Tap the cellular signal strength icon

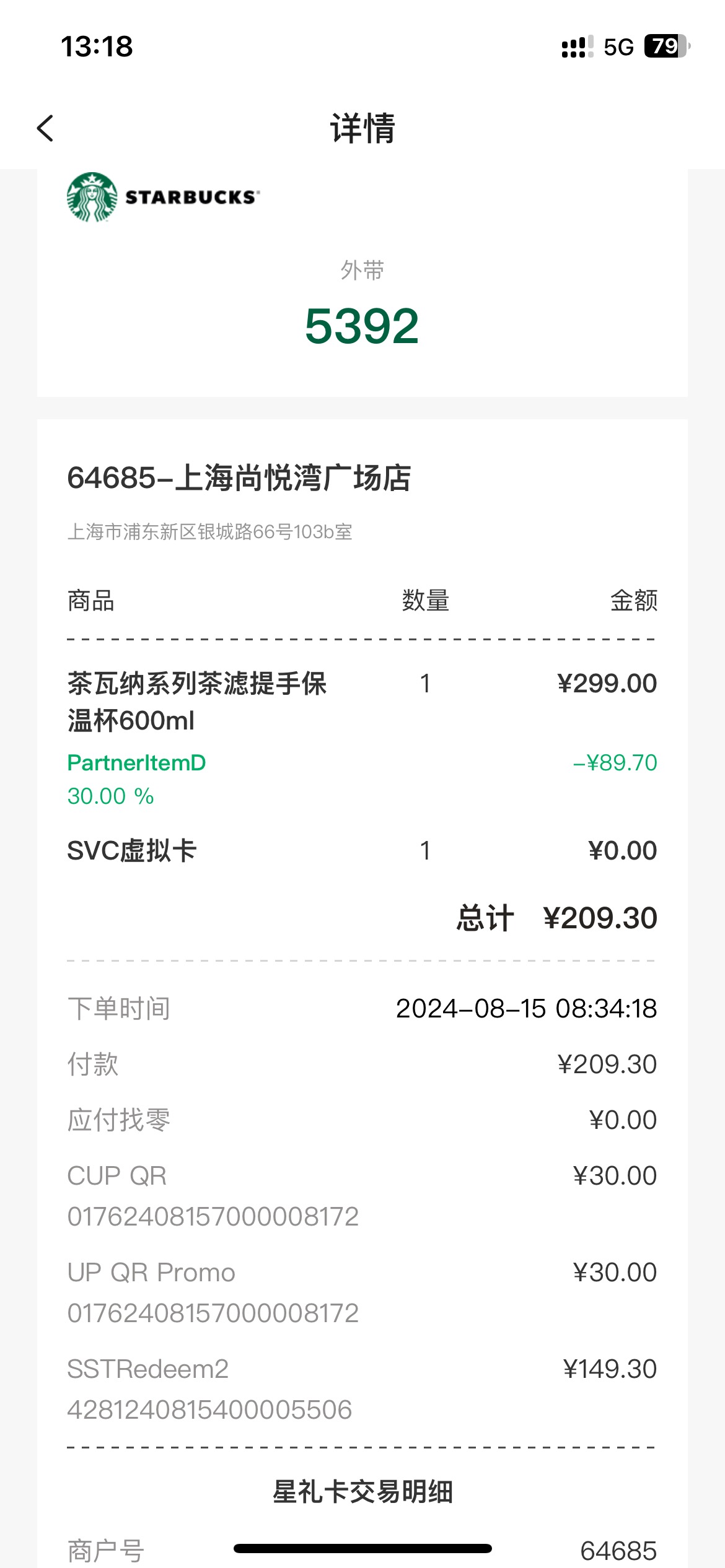578,46
